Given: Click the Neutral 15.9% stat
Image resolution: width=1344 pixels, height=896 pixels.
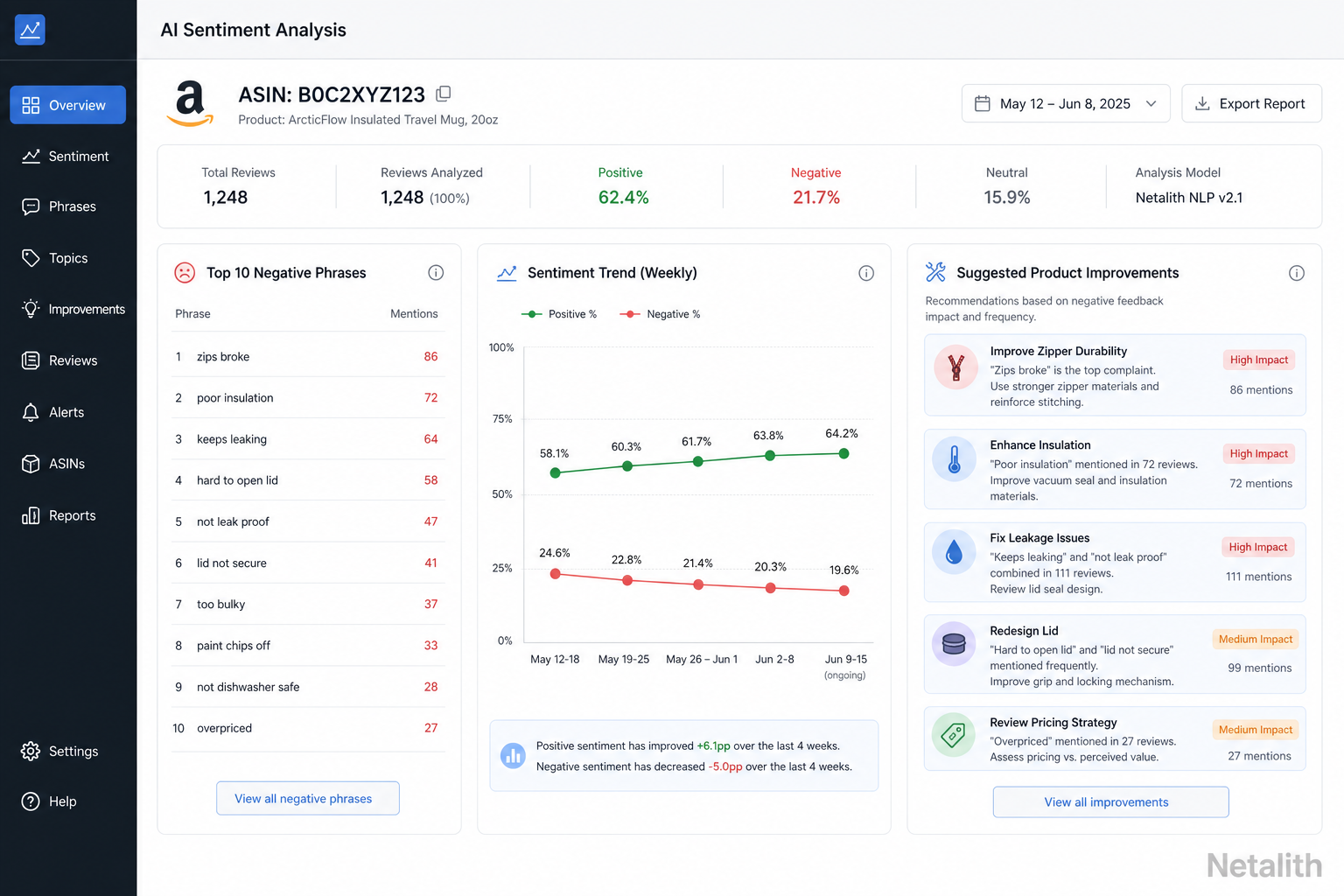Looking at the screenshot, I should [1006, 186].
